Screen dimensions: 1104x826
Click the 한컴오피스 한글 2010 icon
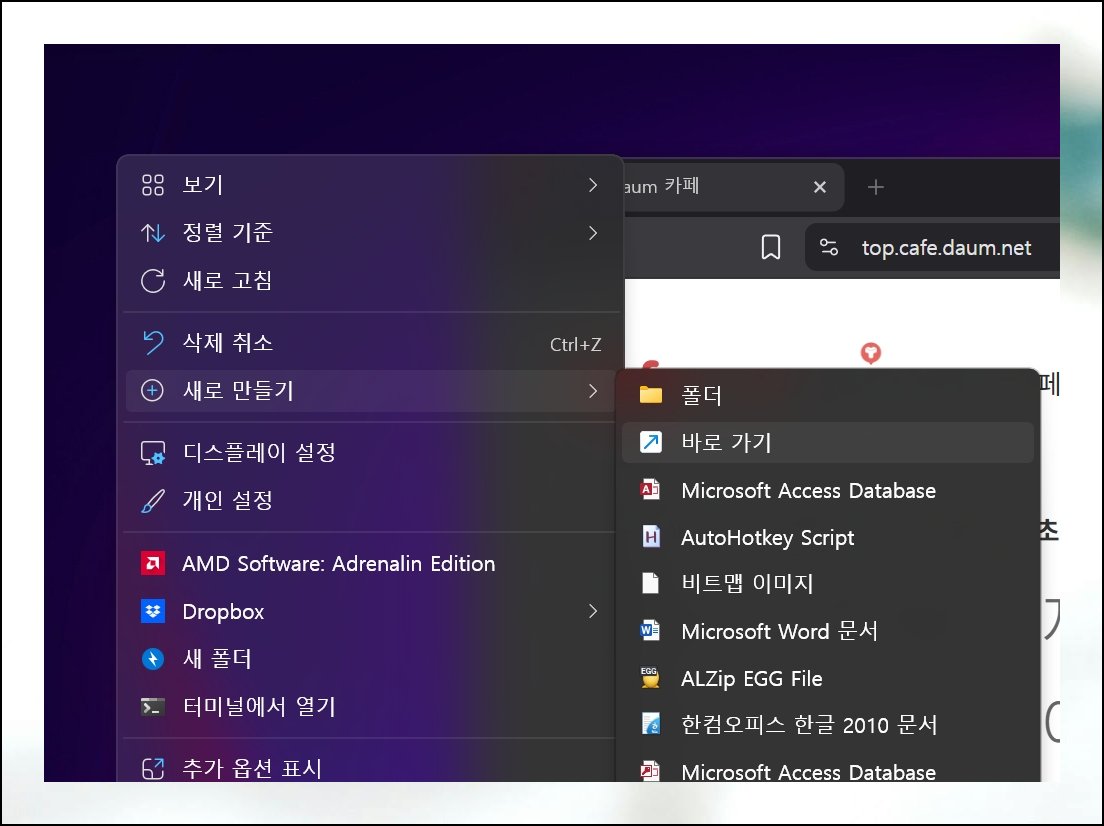(x=651, y=724)
